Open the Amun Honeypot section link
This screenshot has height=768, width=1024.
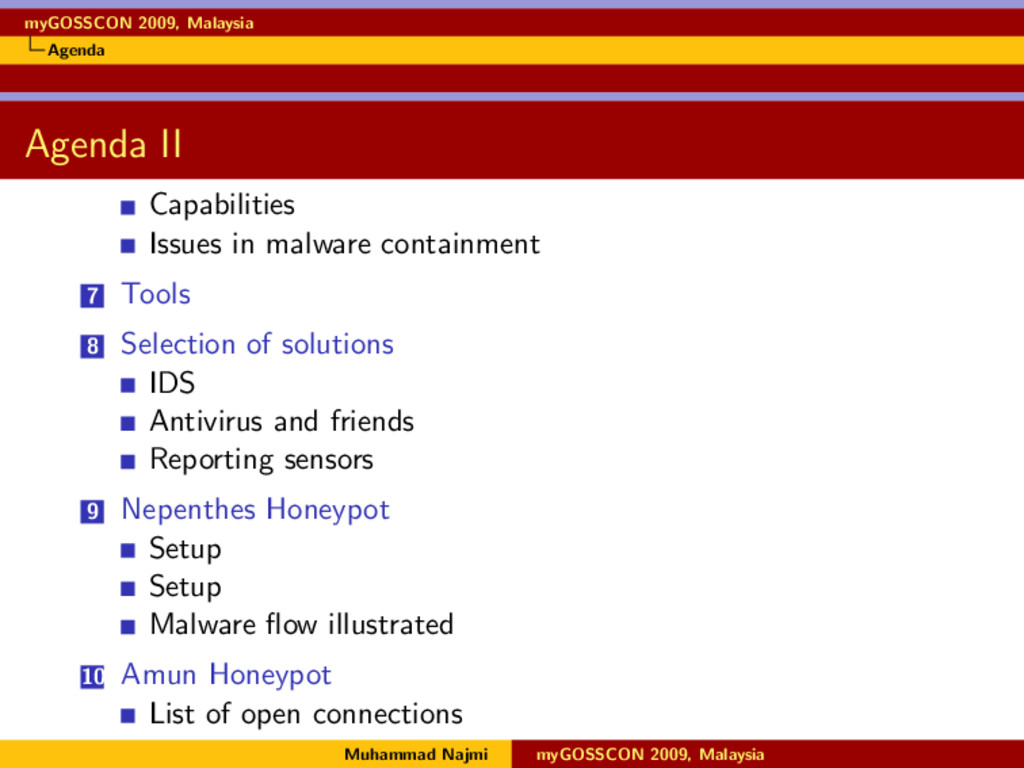(x=227, y=675)
